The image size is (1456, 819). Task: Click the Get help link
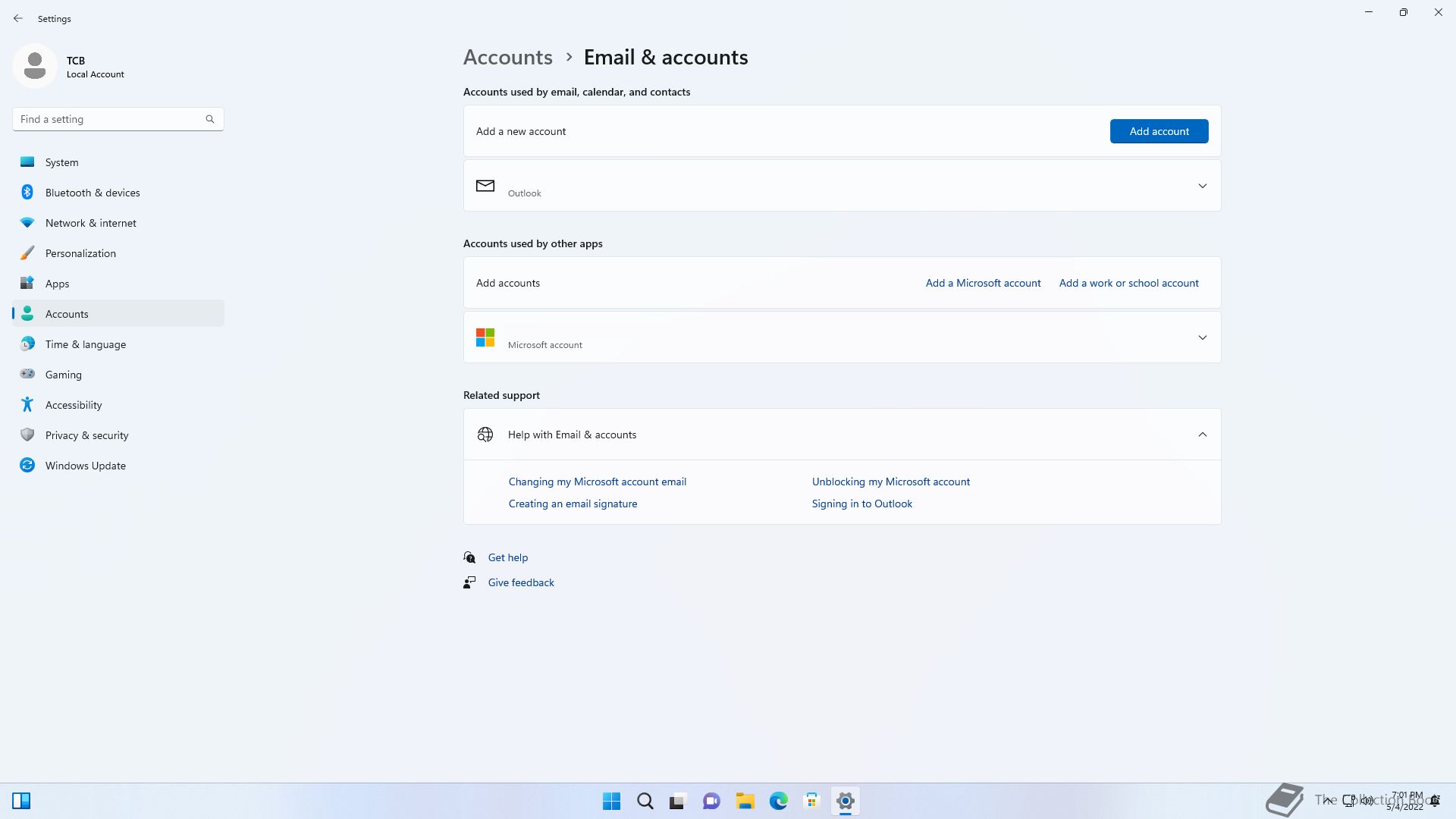[x=507, y=557]
